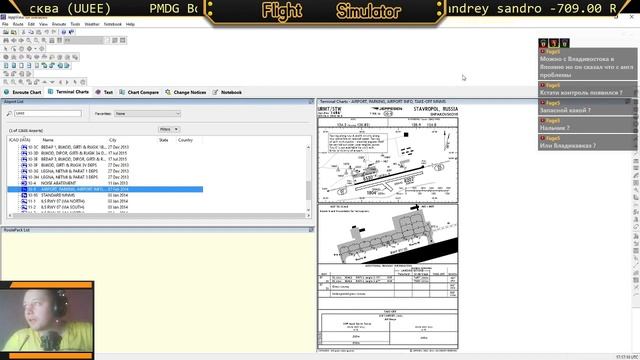Click the Paste icon in top toolbar
The width and height of the screenshot is (640, 360).
pyautogui.click(x=38, y=32)
